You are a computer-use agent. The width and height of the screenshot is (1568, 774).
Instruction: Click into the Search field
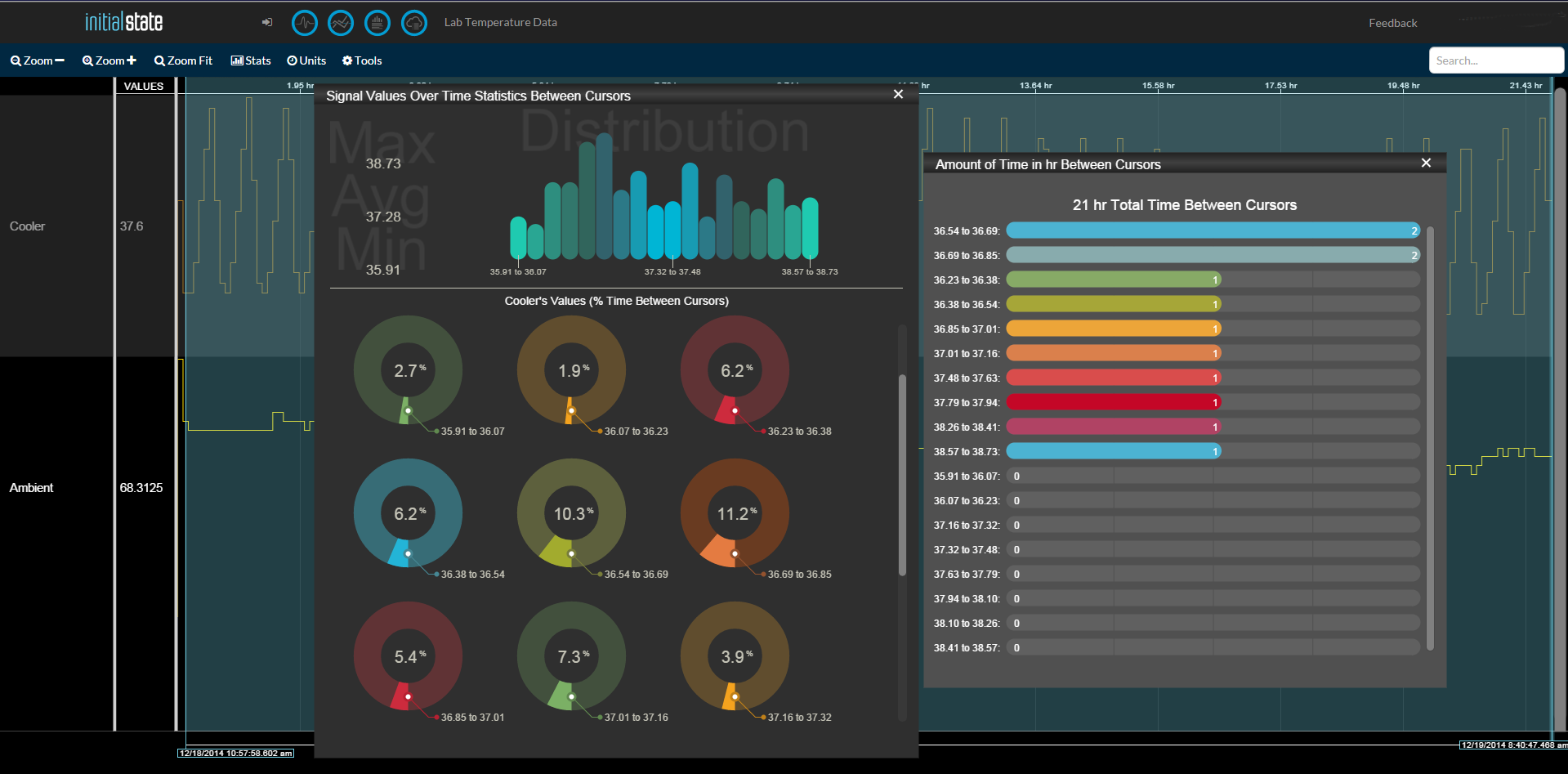pyautogui.click(x=1496, y=60)
